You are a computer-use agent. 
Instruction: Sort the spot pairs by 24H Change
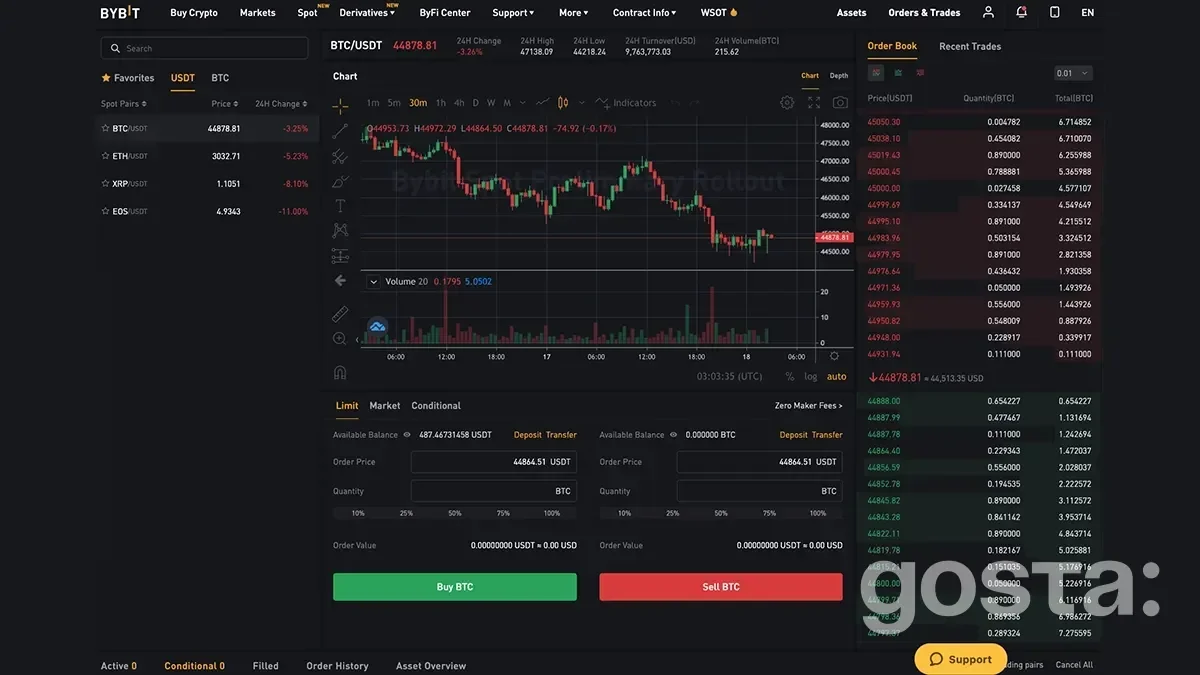(x=280, y=104)
